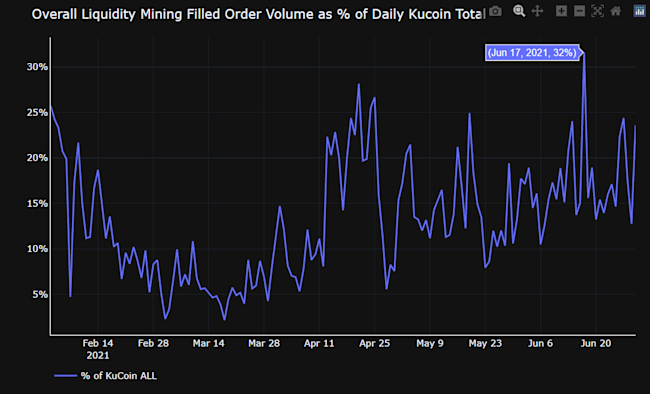Click the Mar 14 x-axis label
Image resolution: width=650 pixels, height=394 pixels.
209,343
